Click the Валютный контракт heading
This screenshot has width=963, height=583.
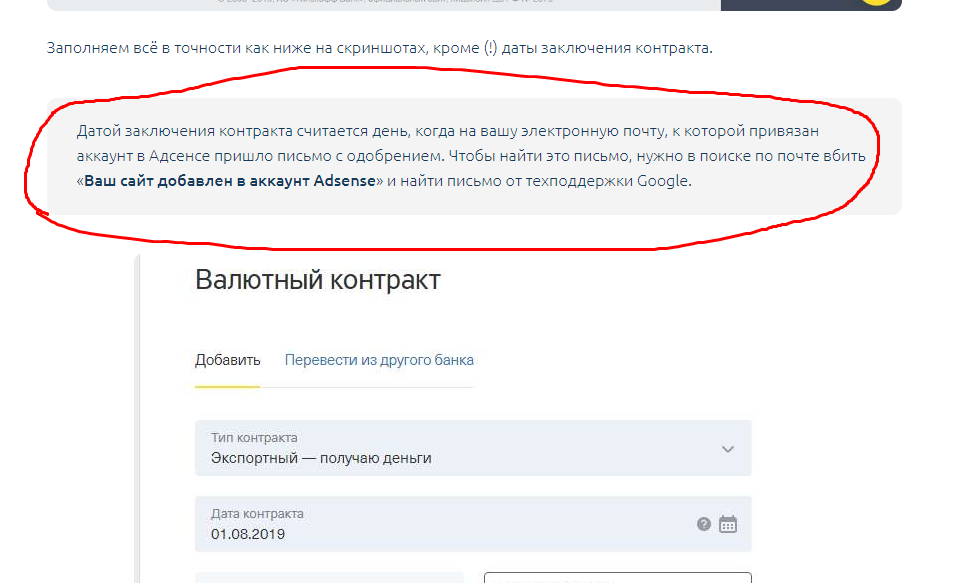click(318, 280)
